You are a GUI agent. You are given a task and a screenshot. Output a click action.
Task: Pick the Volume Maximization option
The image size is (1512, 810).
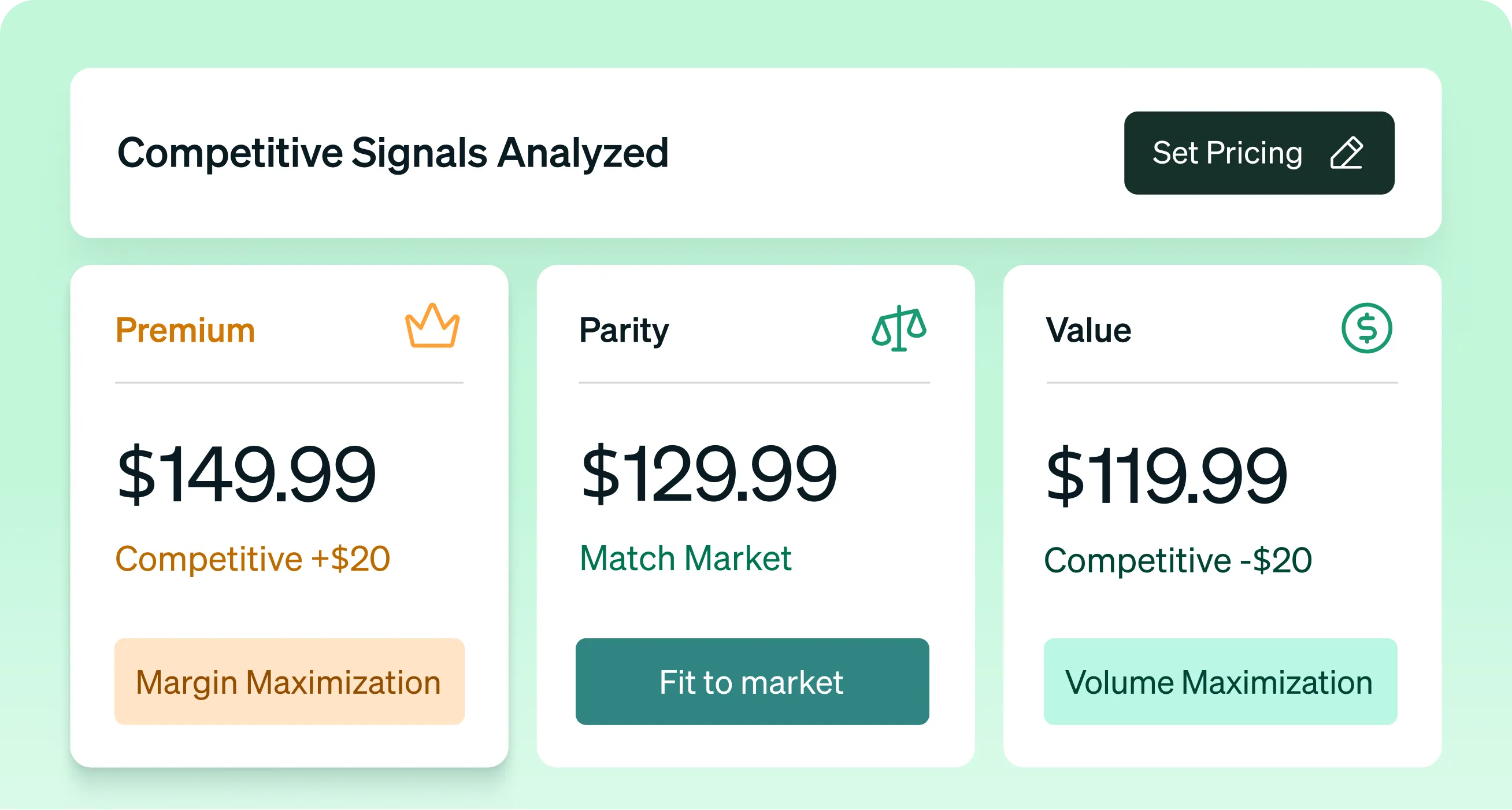(1220, 682)
